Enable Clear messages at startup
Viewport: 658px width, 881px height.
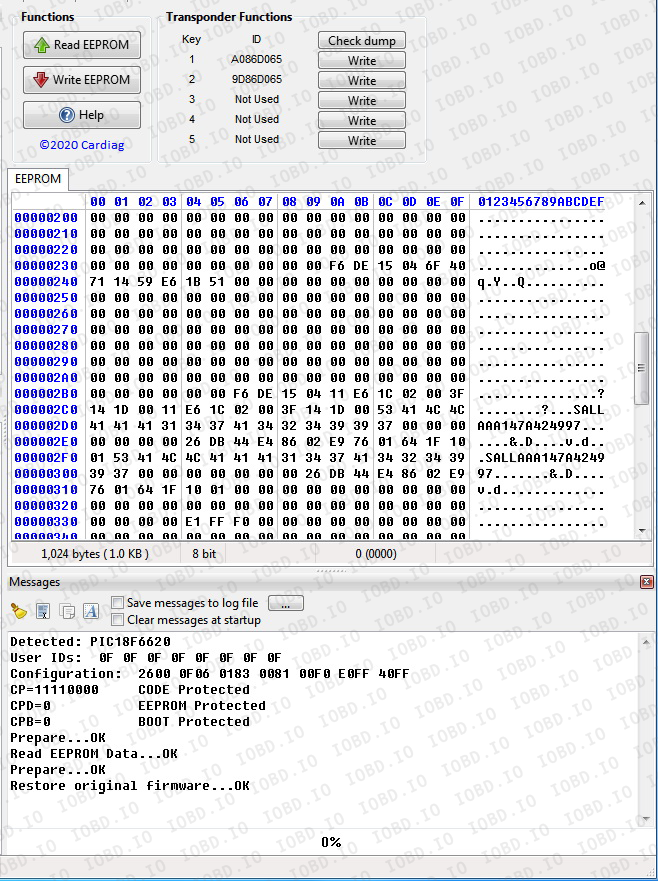tap(117, 620)
